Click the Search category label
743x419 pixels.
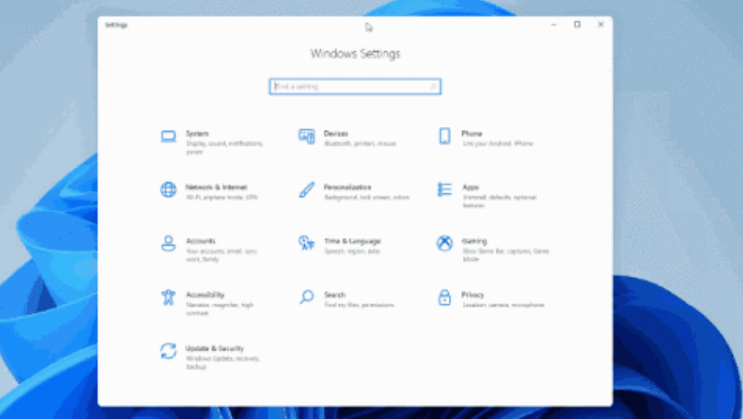click(x=335, y=295)
